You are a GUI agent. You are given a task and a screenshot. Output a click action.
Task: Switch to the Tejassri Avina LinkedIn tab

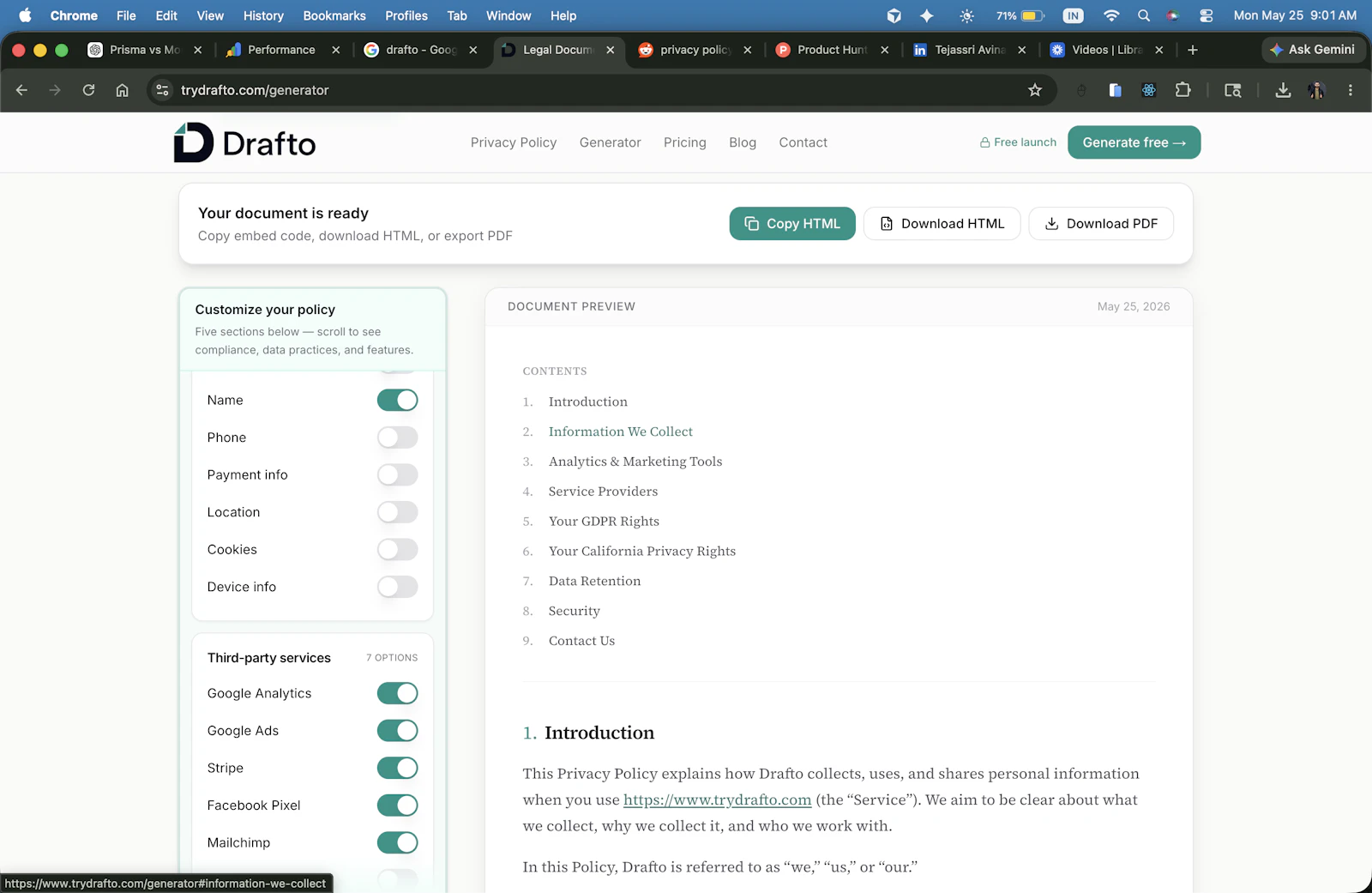coord(969,50)
